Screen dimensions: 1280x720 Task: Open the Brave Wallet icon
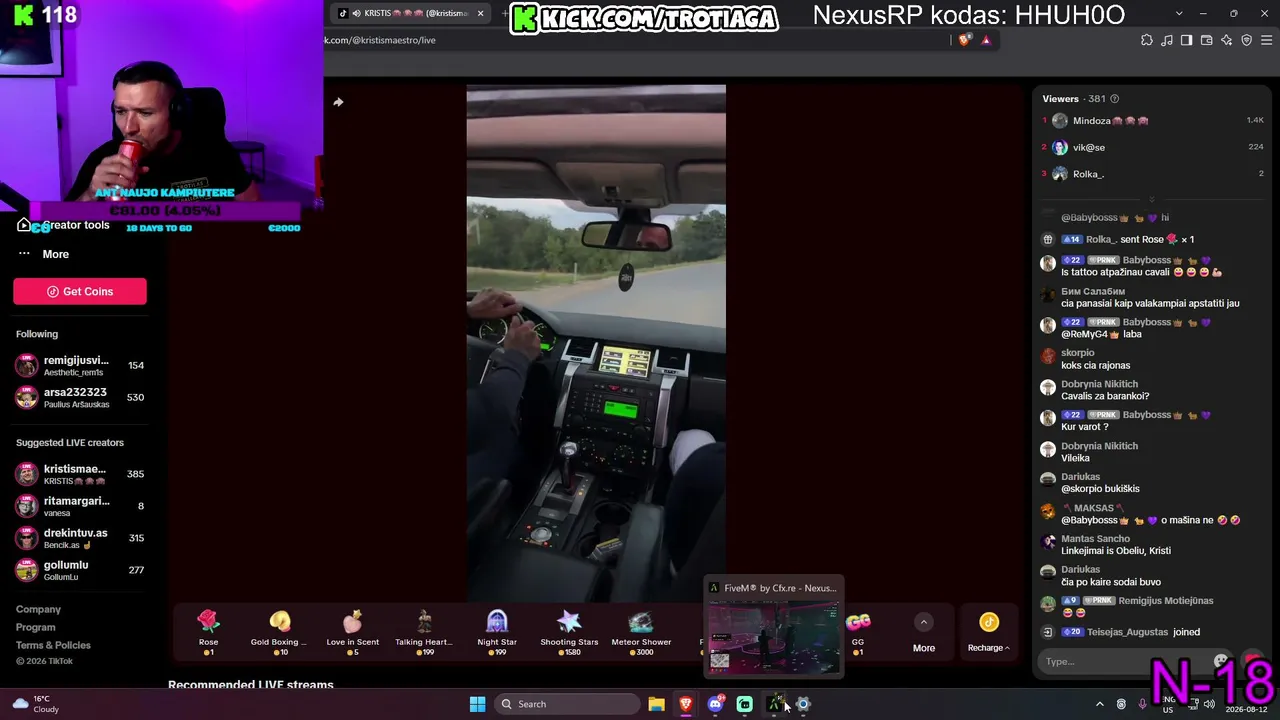(1207, 40)
